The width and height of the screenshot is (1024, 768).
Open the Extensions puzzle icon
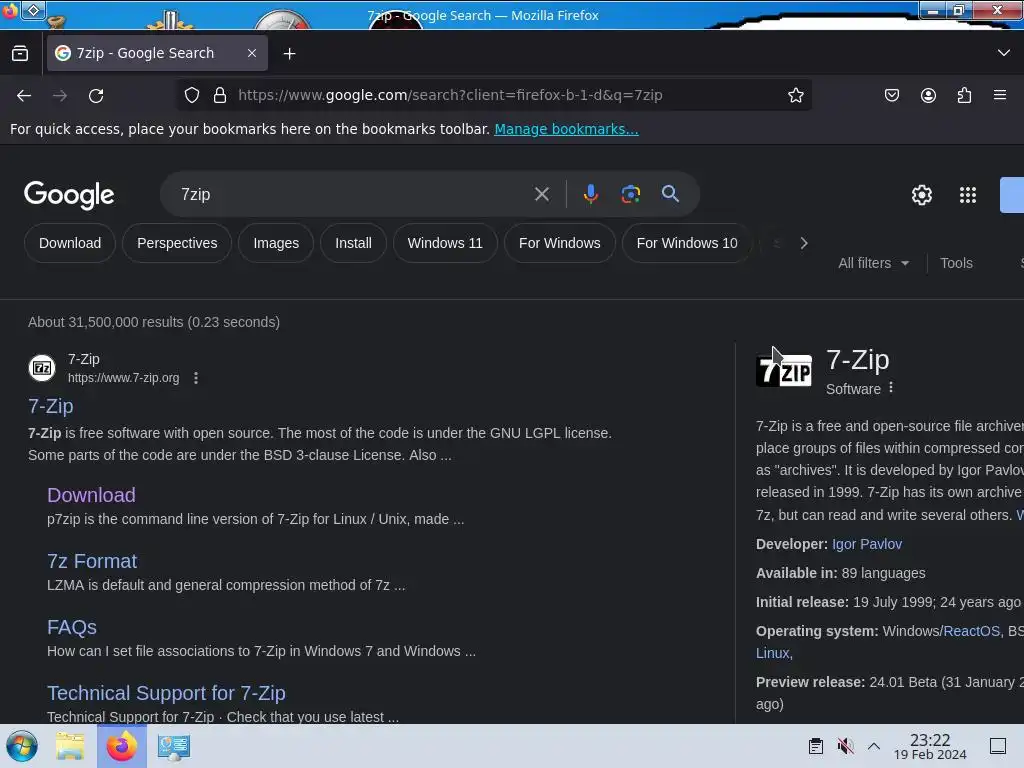pyautogui.click(x=964, y=95)
